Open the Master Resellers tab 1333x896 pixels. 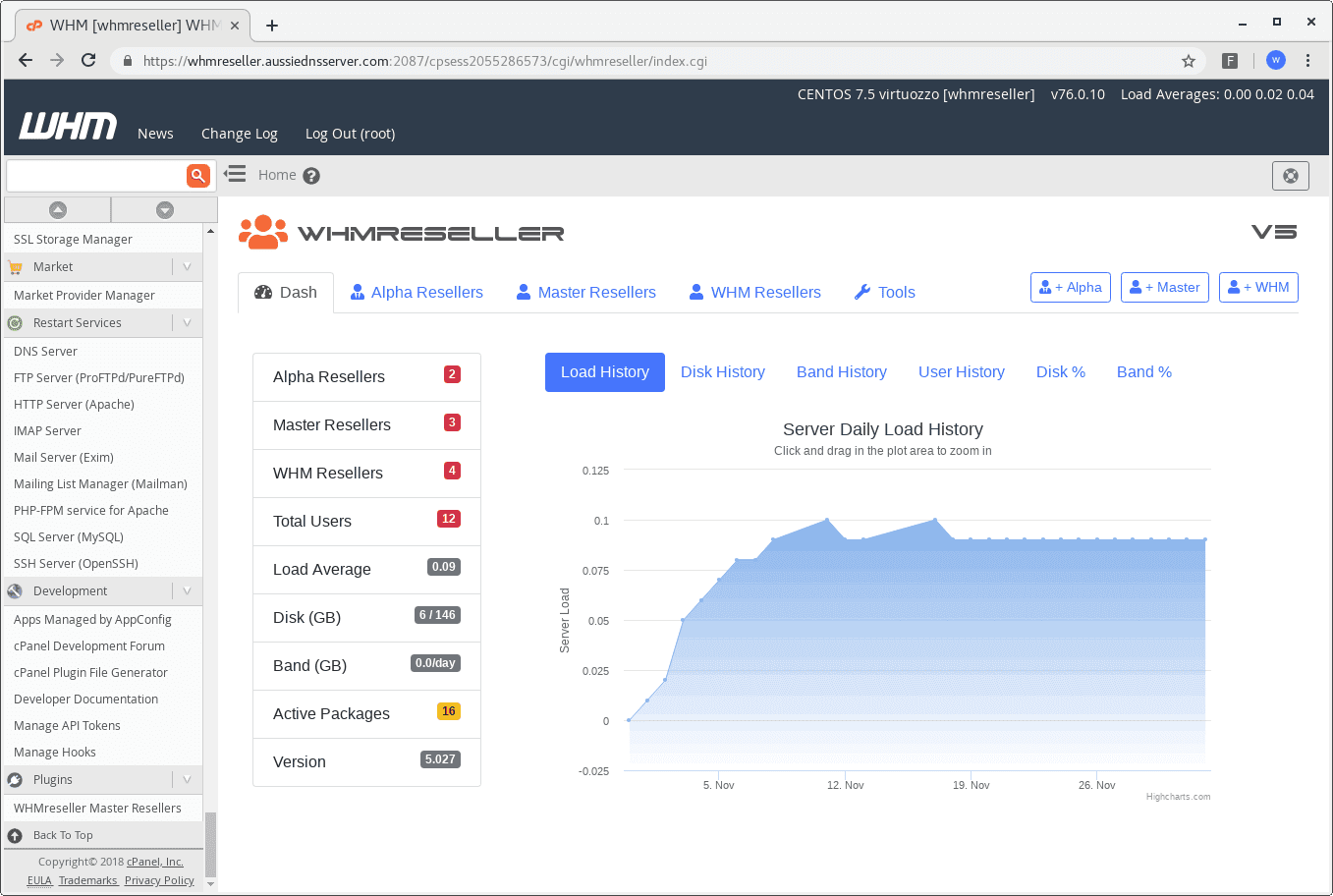(x=585, y=292)
